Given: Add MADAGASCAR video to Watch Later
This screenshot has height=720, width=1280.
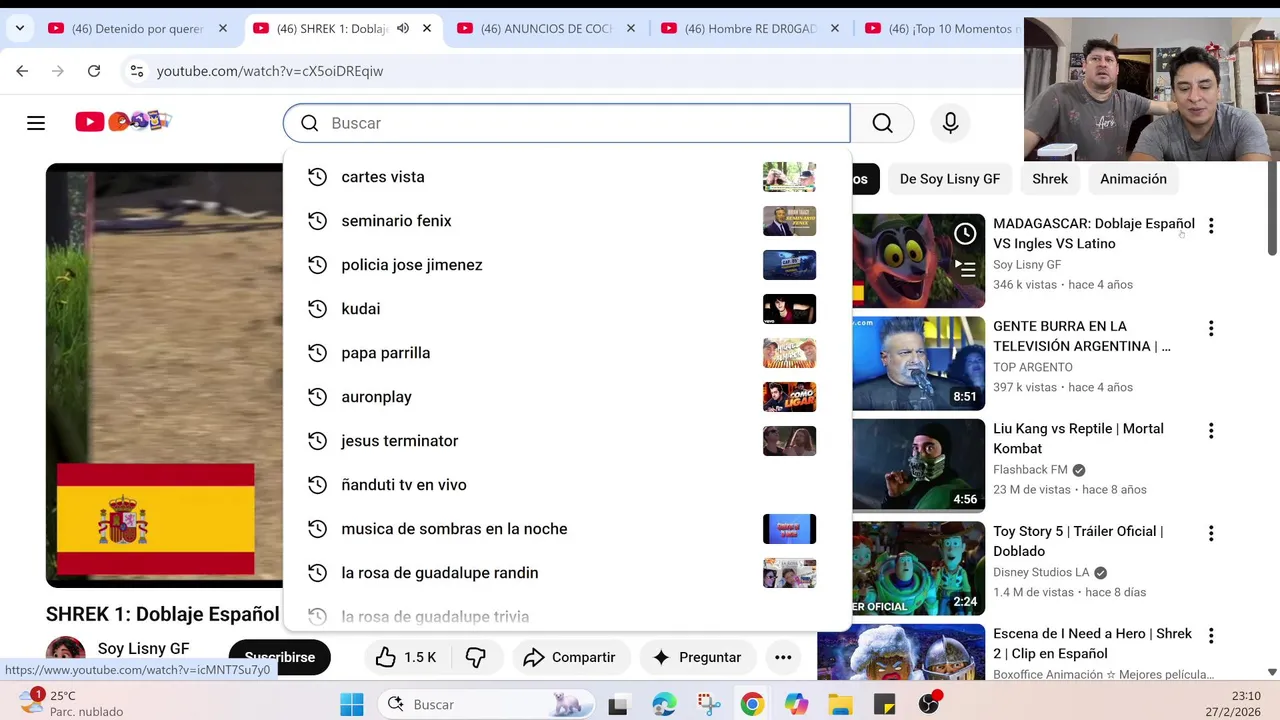Looking at the screenshot, I should click(965, 234).
